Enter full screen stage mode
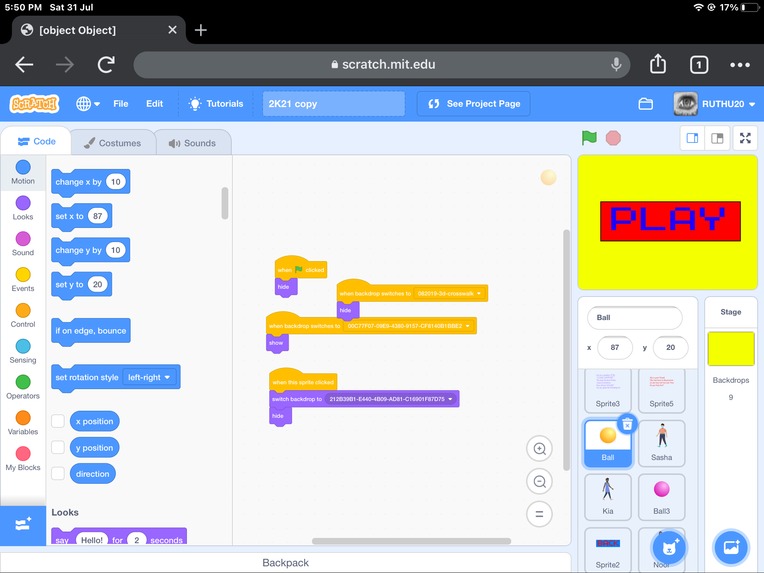Viewport: 764px width, 573px height. click(745, 138)
